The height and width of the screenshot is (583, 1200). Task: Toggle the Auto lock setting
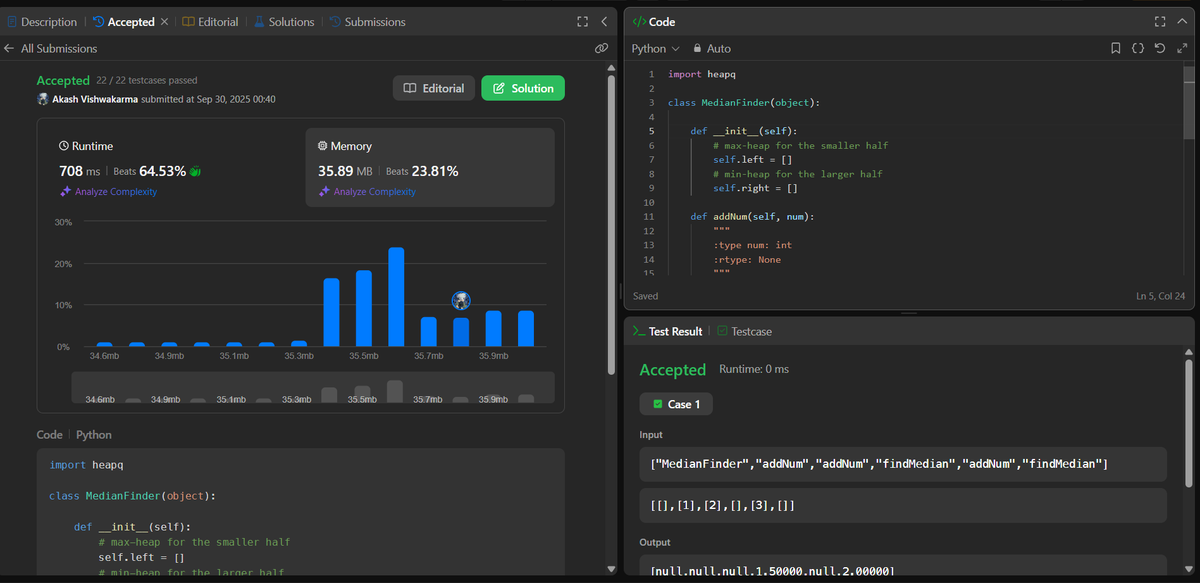pyautogui.click(x=712, y=48)
